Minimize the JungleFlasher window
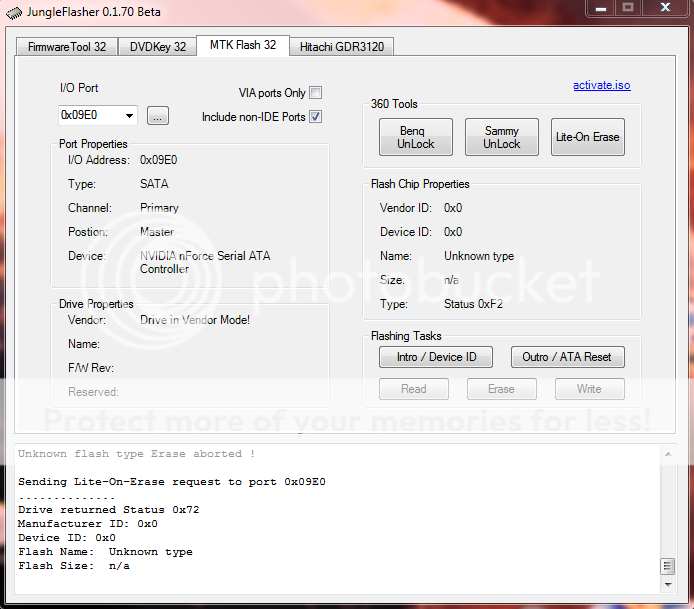694x609 pixels. (600, 8)
